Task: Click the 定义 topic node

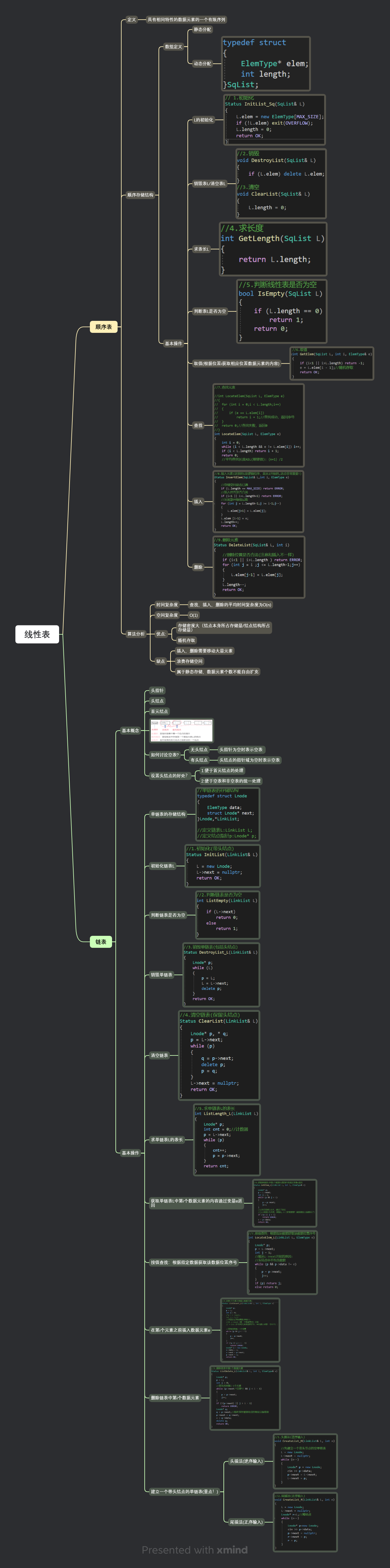Action: pos(132,19)
